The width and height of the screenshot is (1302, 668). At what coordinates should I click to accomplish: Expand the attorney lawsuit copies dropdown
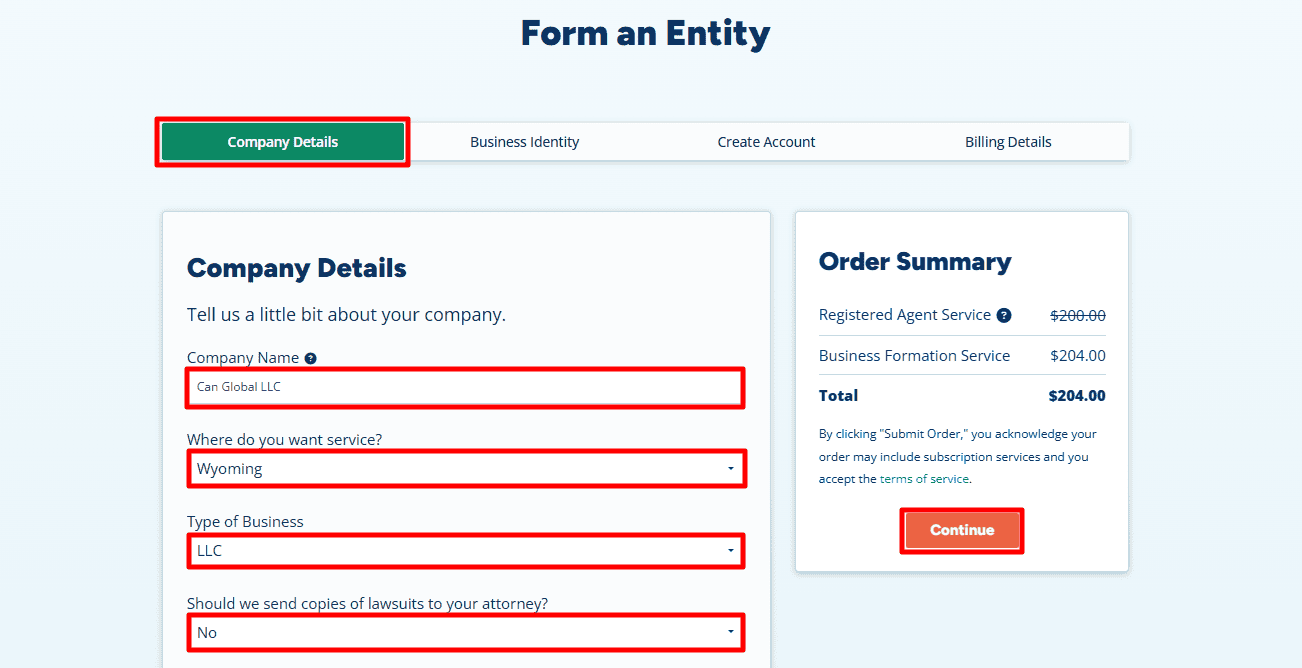(x=466, y=632)
